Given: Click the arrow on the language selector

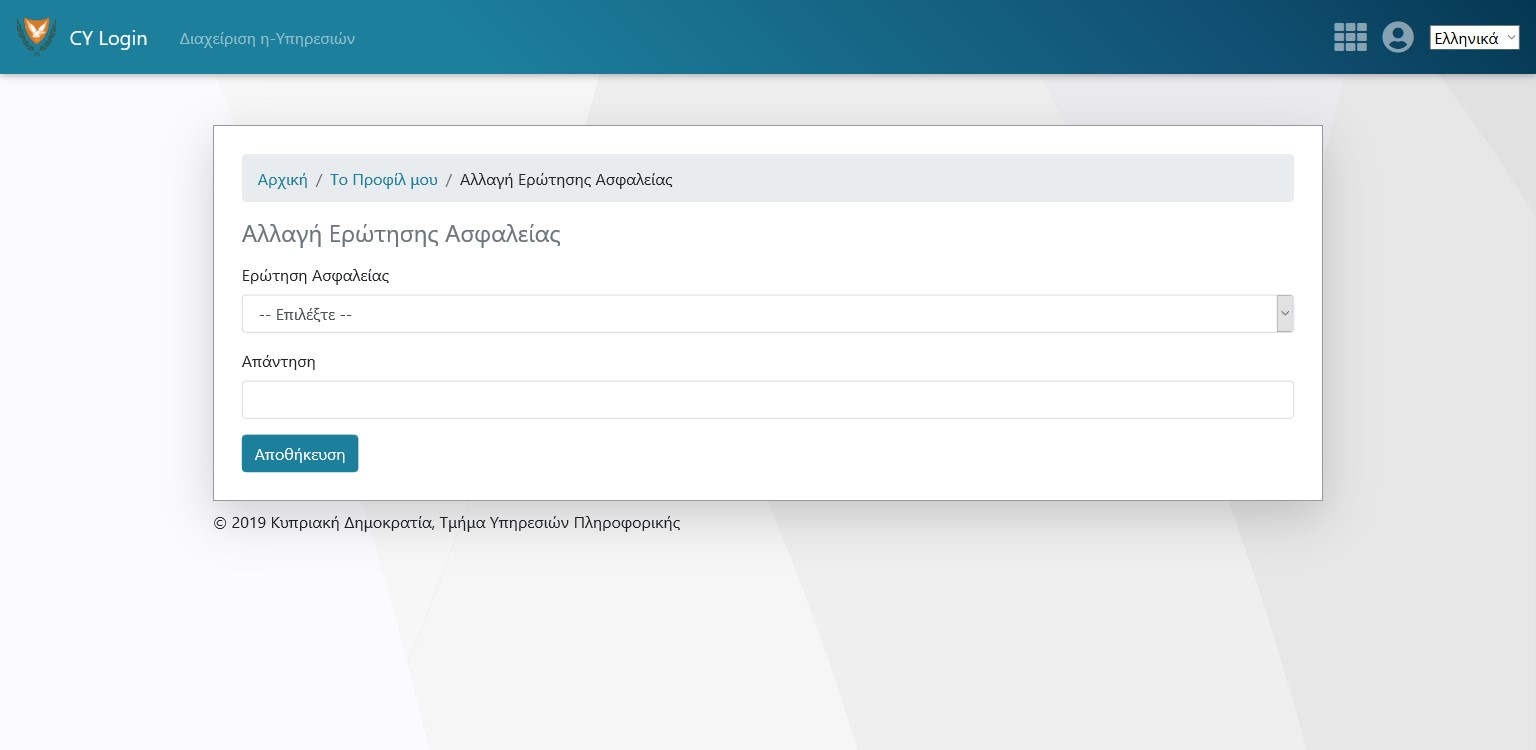Looking at the screenshot, I should point(1511,38).
